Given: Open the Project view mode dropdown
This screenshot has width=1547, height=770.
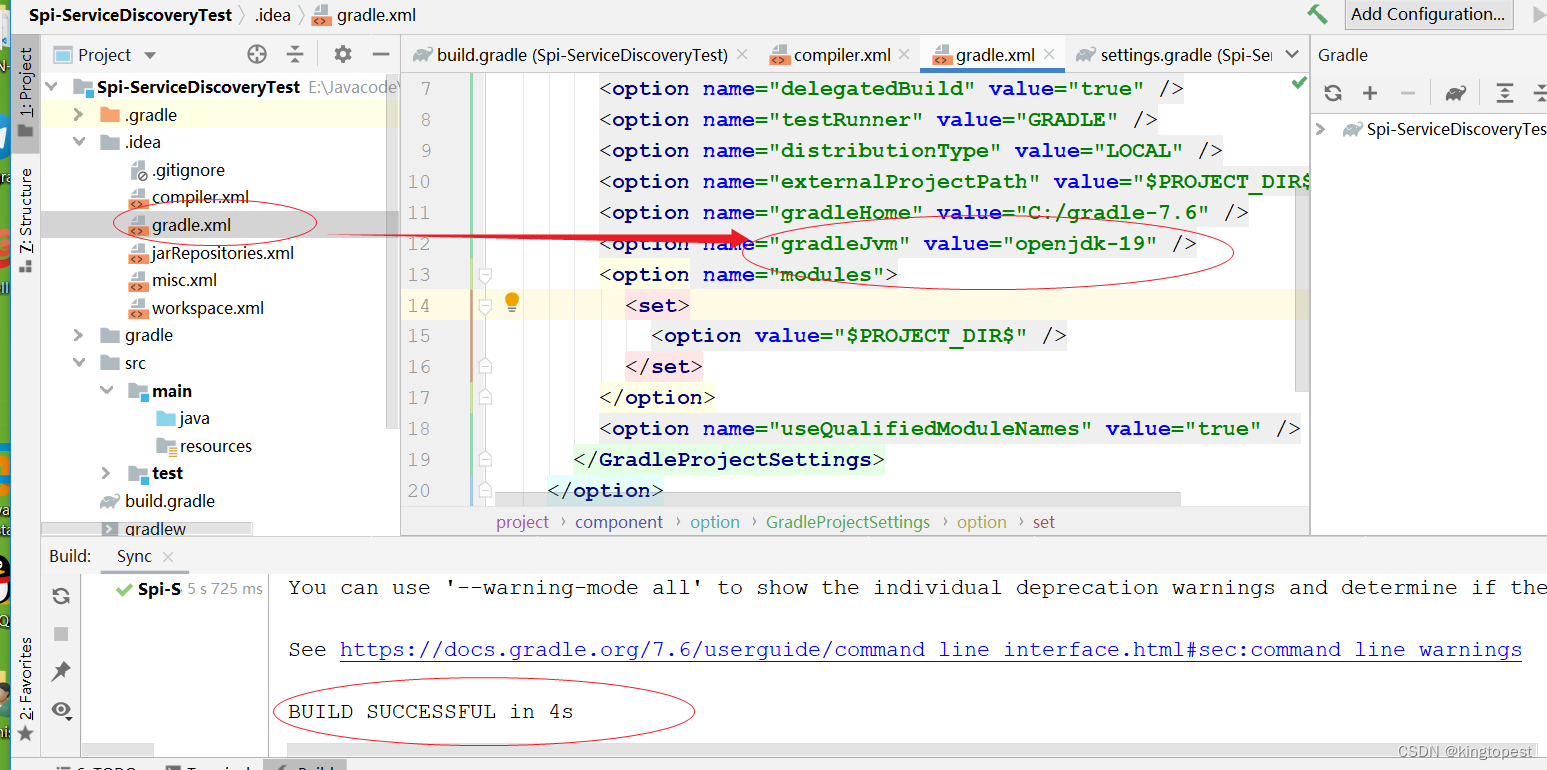Looking at the screenshot, I should 150,55.
